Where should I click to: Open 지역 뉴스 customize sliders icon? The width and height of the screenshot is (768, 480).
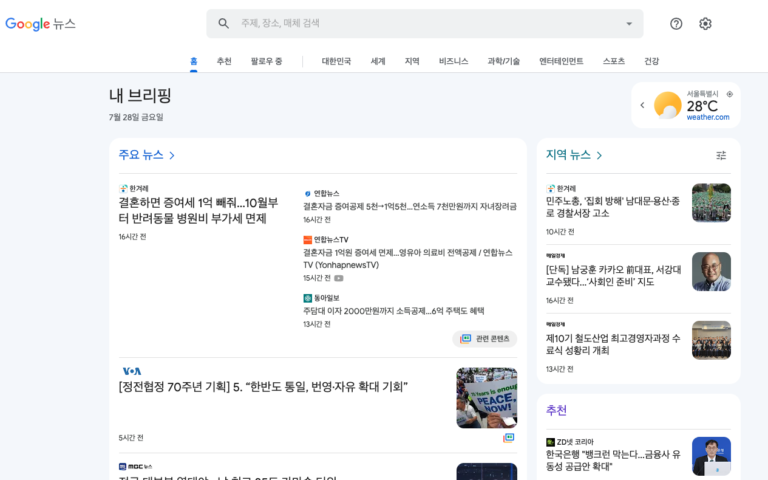(721, 155)
